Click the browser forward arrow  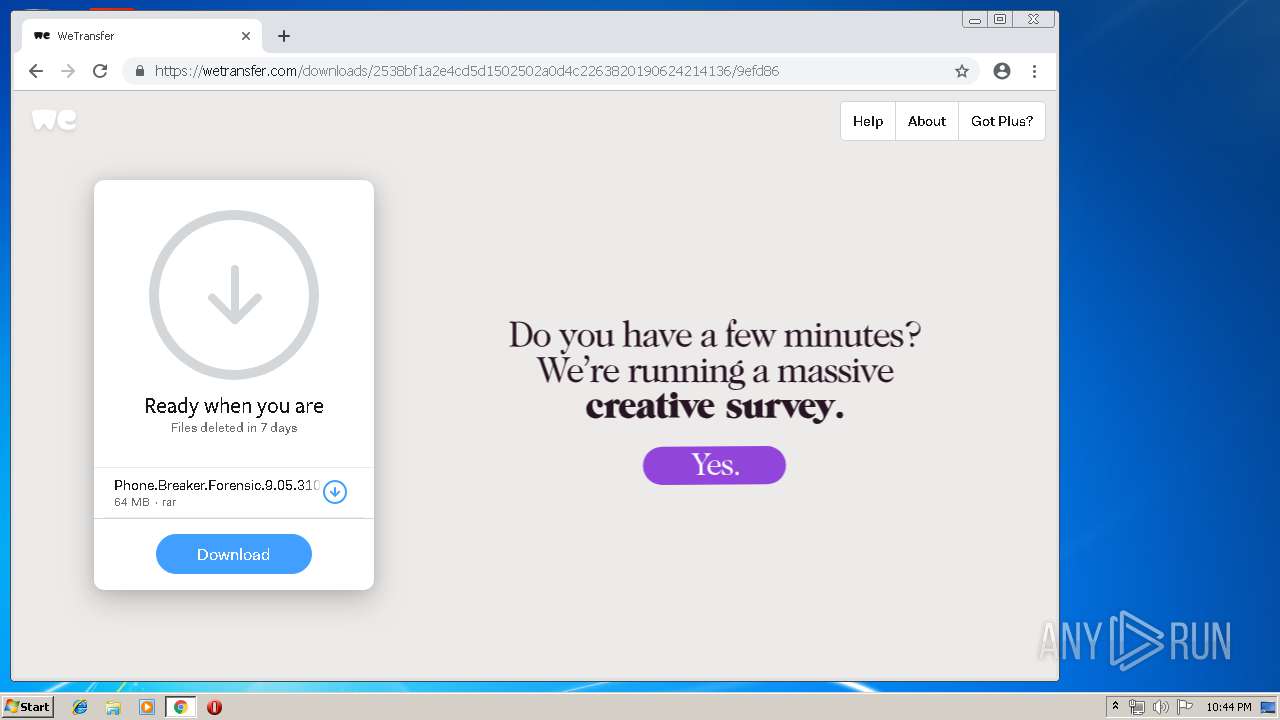pyautogui.click(x=68, y=71)
